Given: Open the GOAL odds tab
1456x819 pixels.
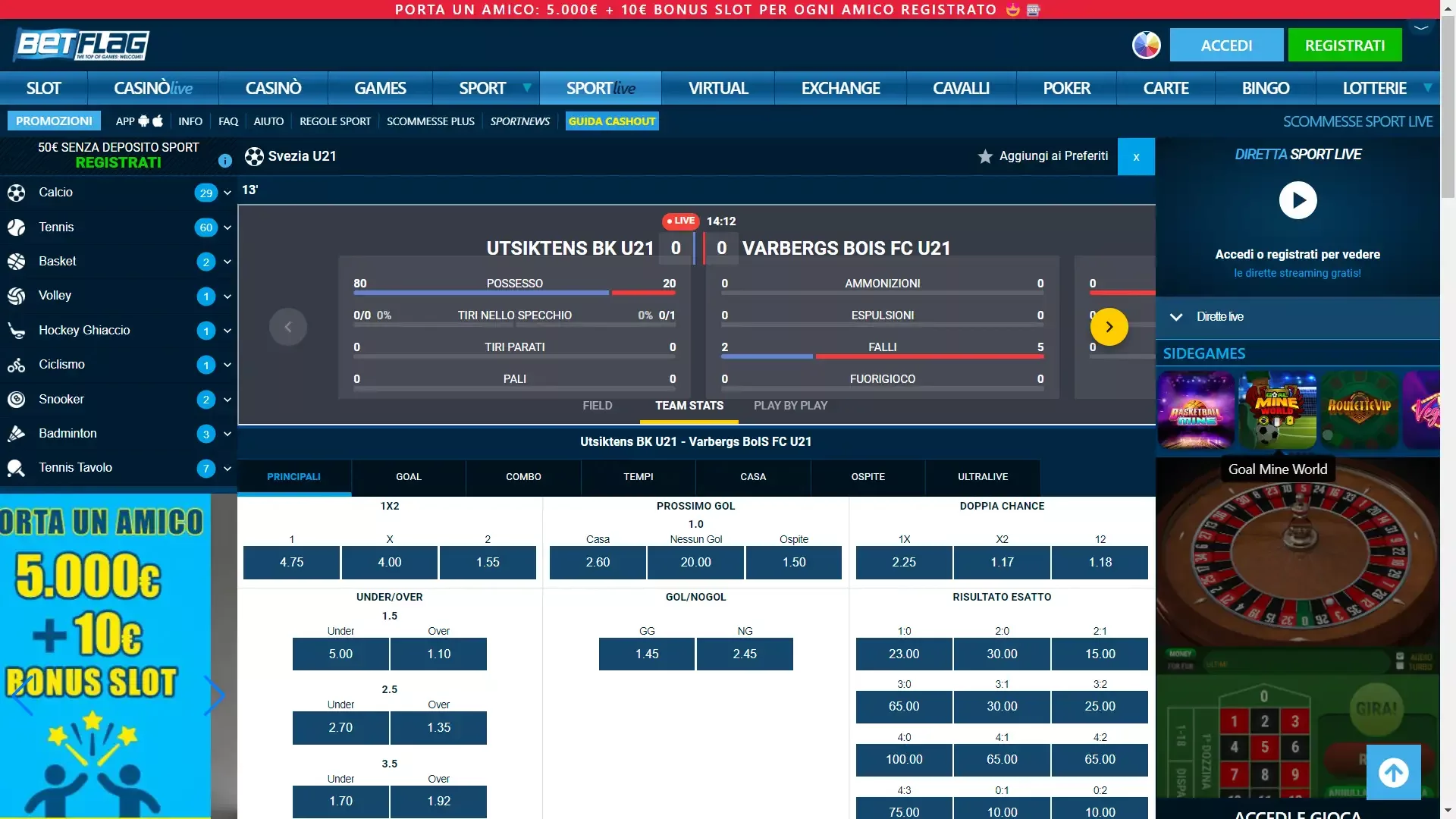Looking at the screenshot, I should 408,477.
